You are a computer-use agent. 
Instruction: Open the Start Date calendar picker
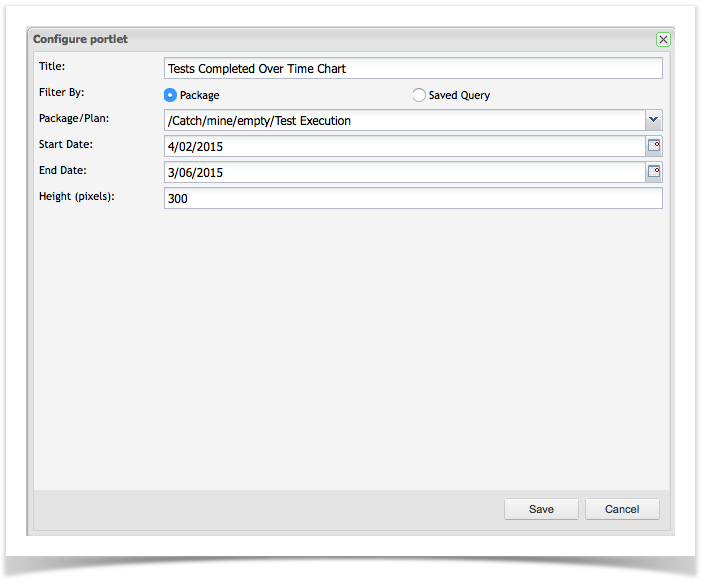[x=654, y=146]
